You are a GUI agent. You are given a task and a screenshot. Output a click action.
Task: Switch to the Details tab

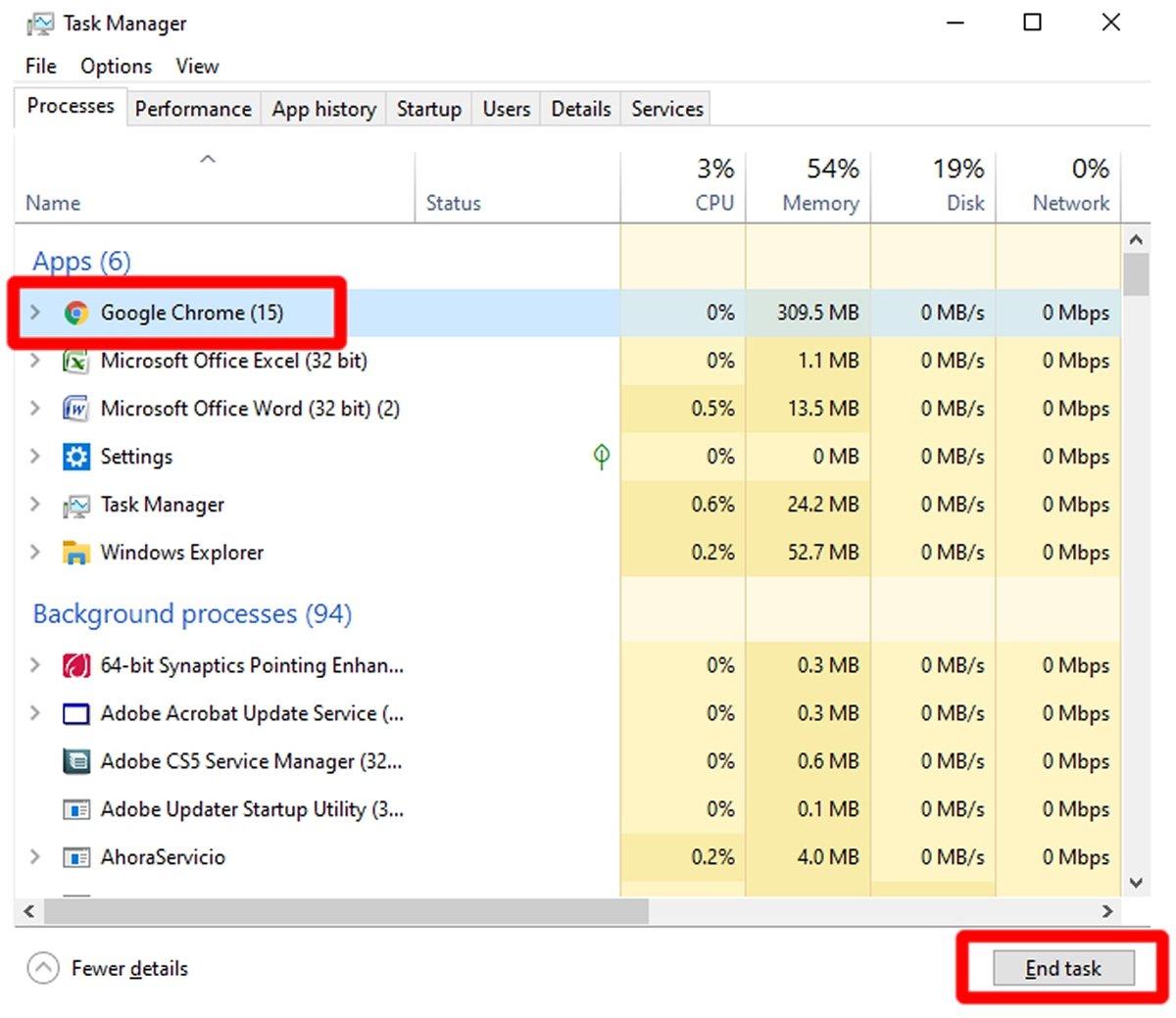[581, 109]
